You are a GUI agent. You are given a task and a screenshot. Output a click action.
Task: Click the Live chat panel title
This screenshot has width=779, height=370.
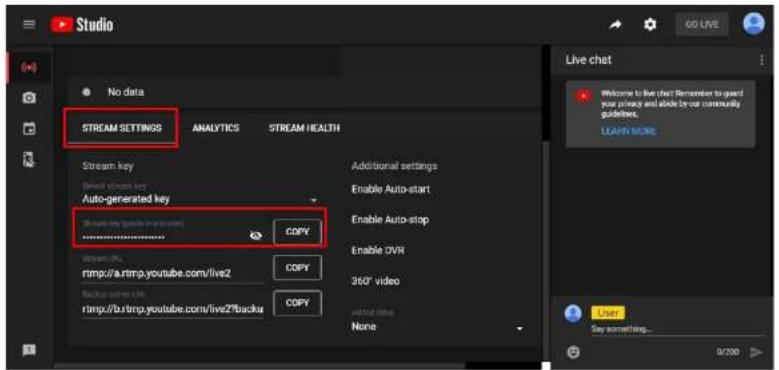[588, 60]
